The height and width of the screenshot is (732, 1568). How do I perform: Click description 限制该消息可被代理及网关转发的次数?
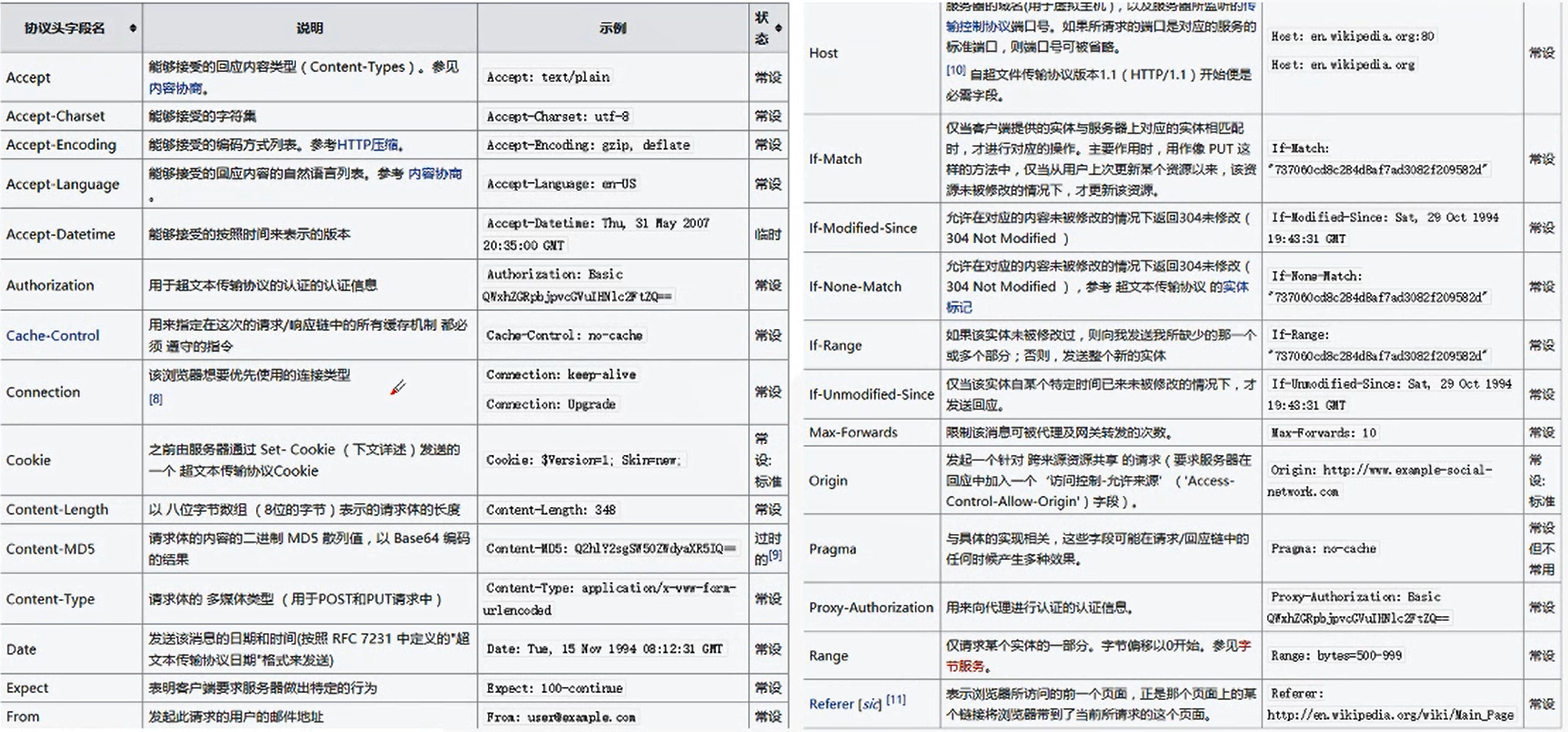pos(1060,432)
